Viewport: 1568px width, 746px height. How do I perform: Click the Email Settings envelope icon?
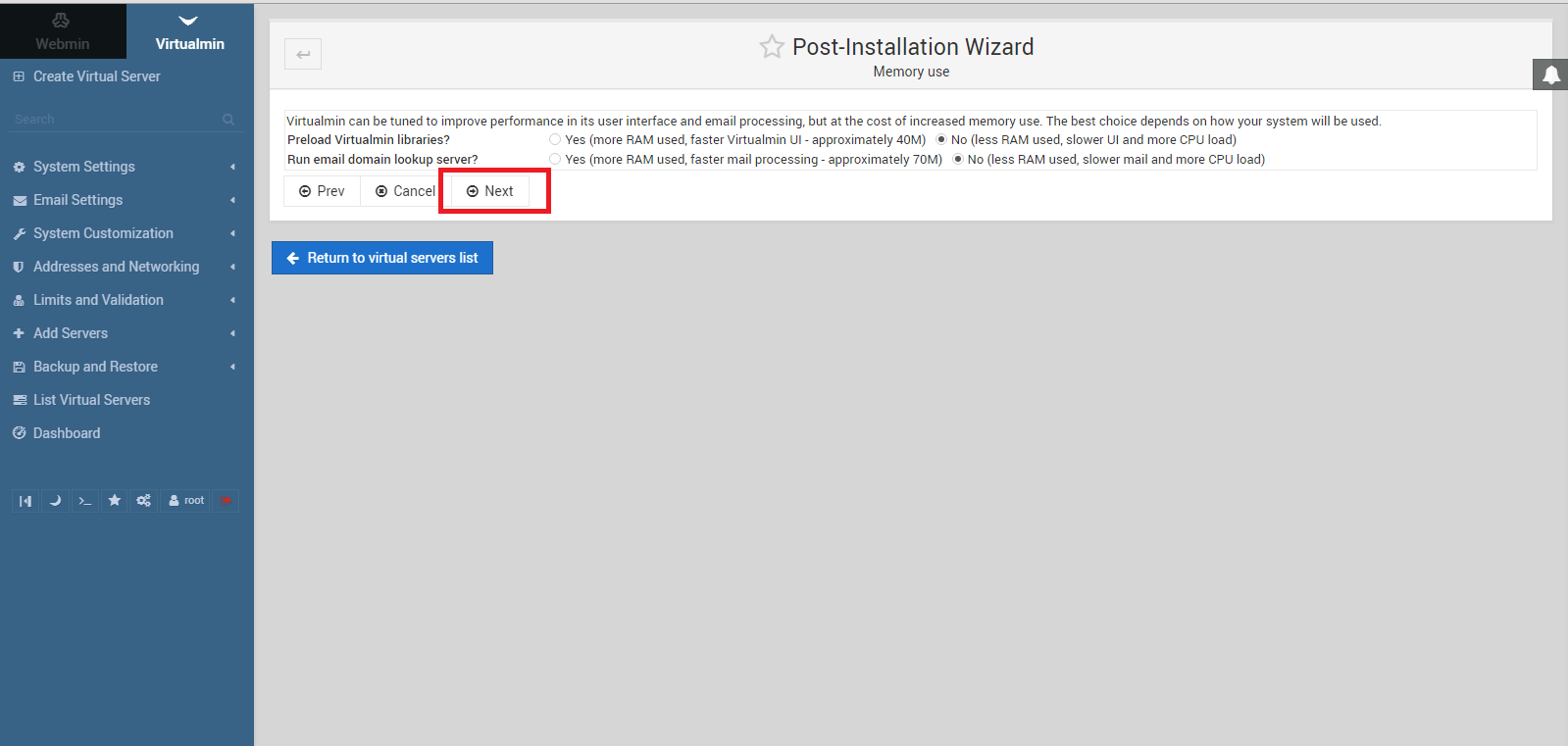pyautogui.click(x=20, y=201)
